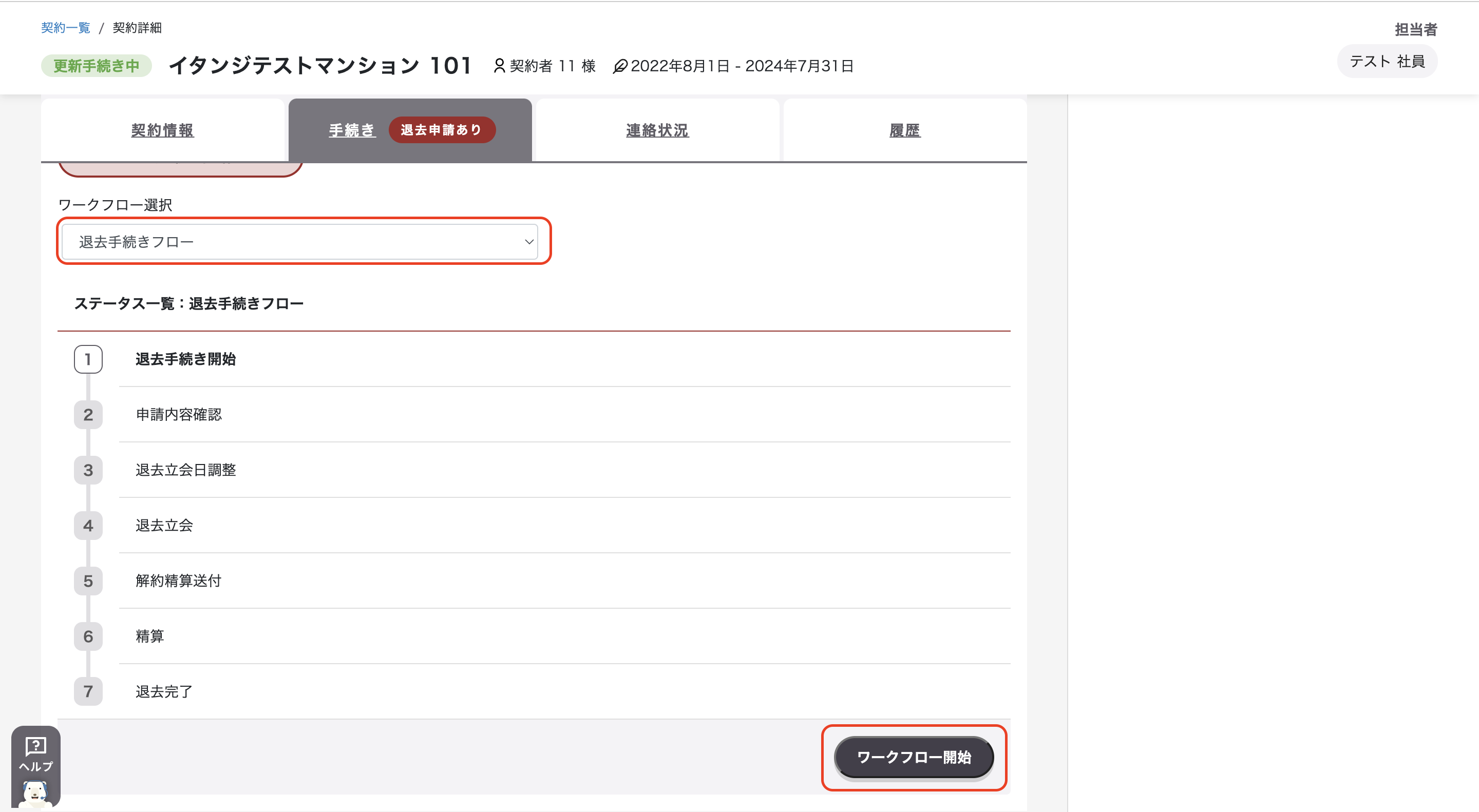Click the 担当者 label
1479x812 pixels.
tap(1415, 29)
